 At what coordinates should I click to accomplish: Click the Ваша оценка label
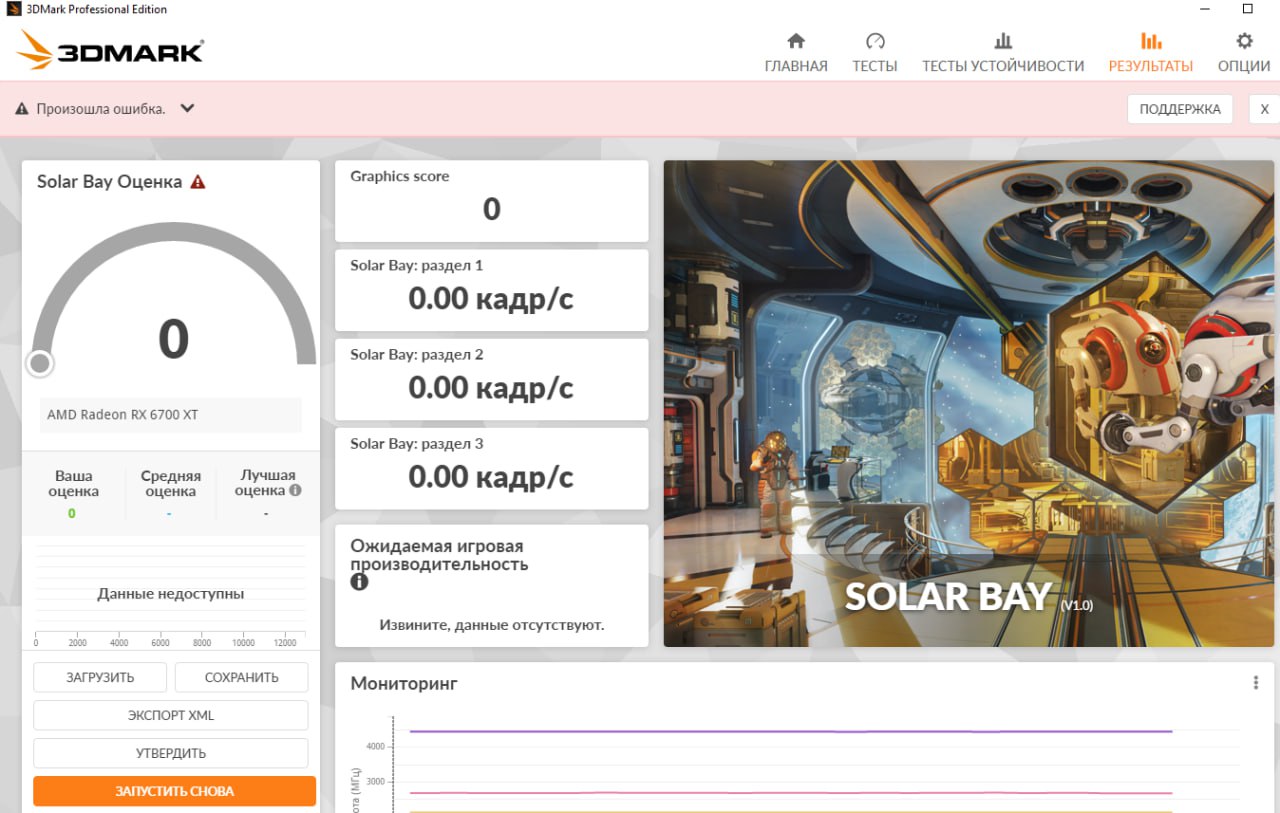click(74, 483)
